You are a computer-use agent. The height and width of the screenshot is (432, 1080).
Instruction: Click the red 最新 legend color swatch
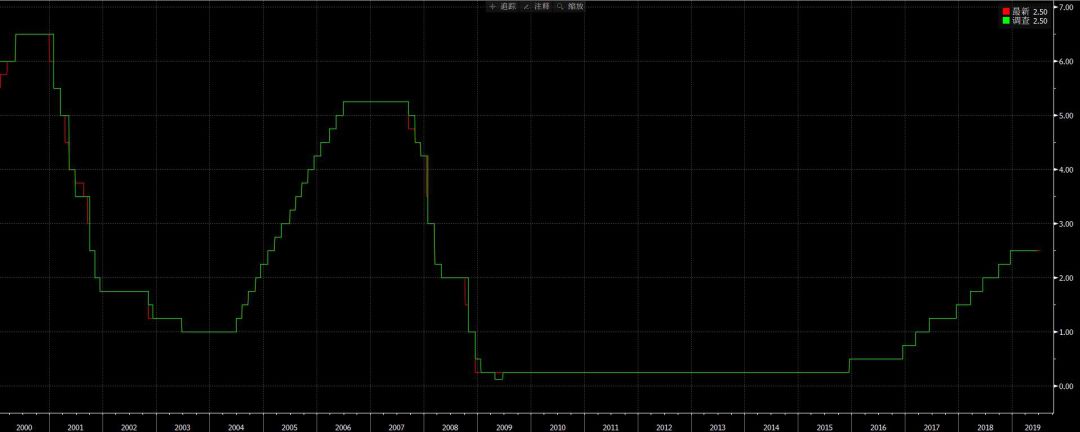click(1006, 11)
